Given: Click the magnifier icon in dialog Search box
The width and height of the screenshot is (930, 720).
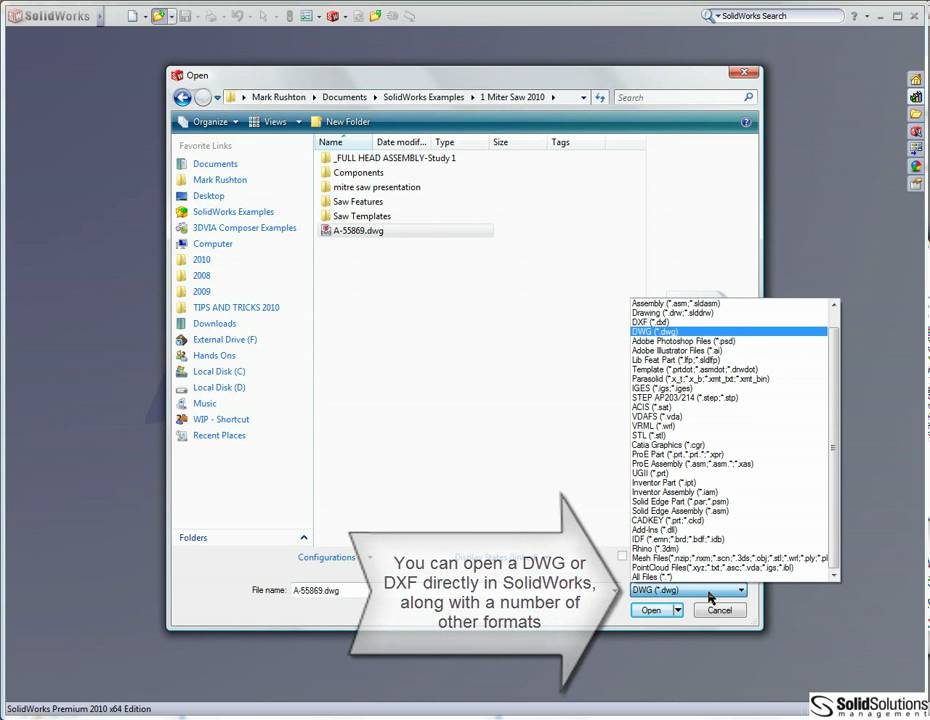Looking at the screenshot, I should point(749,97).
